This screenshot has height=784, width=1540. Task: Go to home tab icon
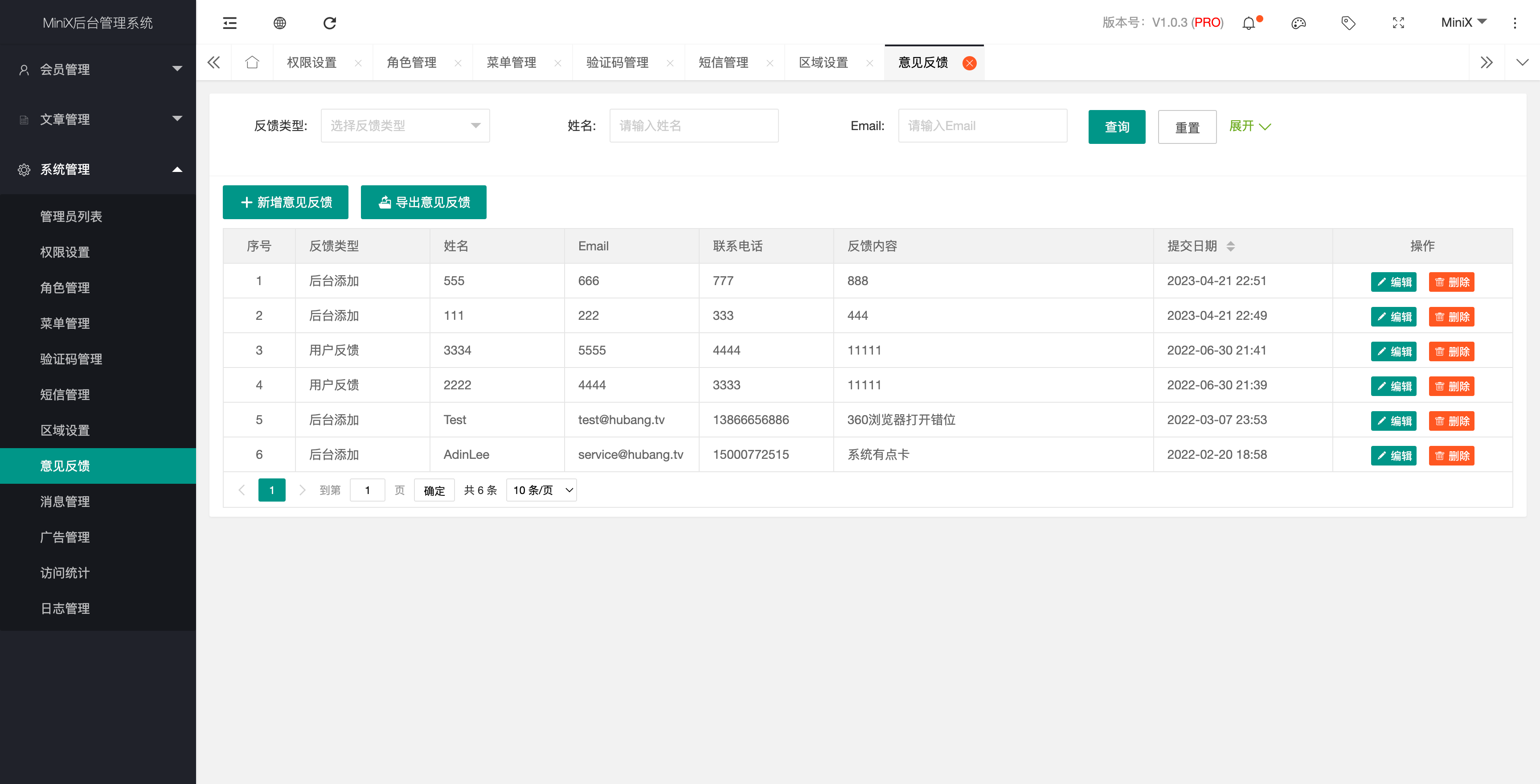pos(252,62)
